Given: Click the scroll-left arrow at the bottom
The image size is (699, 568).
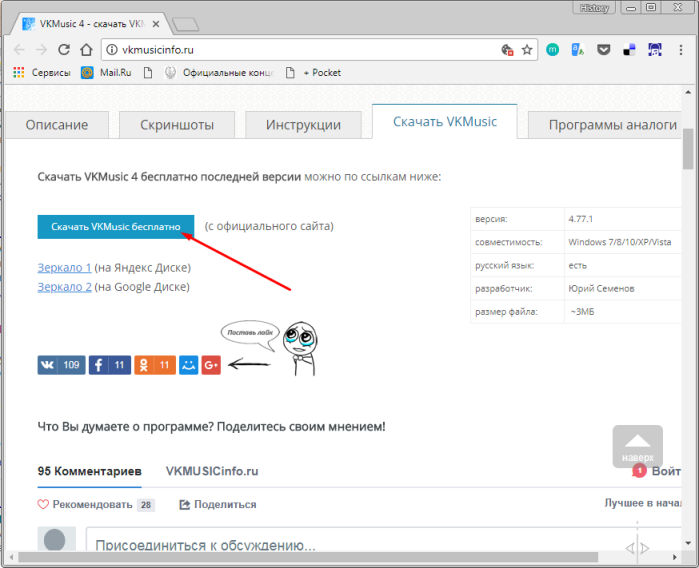Looking at the screenshot, I should pyautogui.click(x=11, y=557).
